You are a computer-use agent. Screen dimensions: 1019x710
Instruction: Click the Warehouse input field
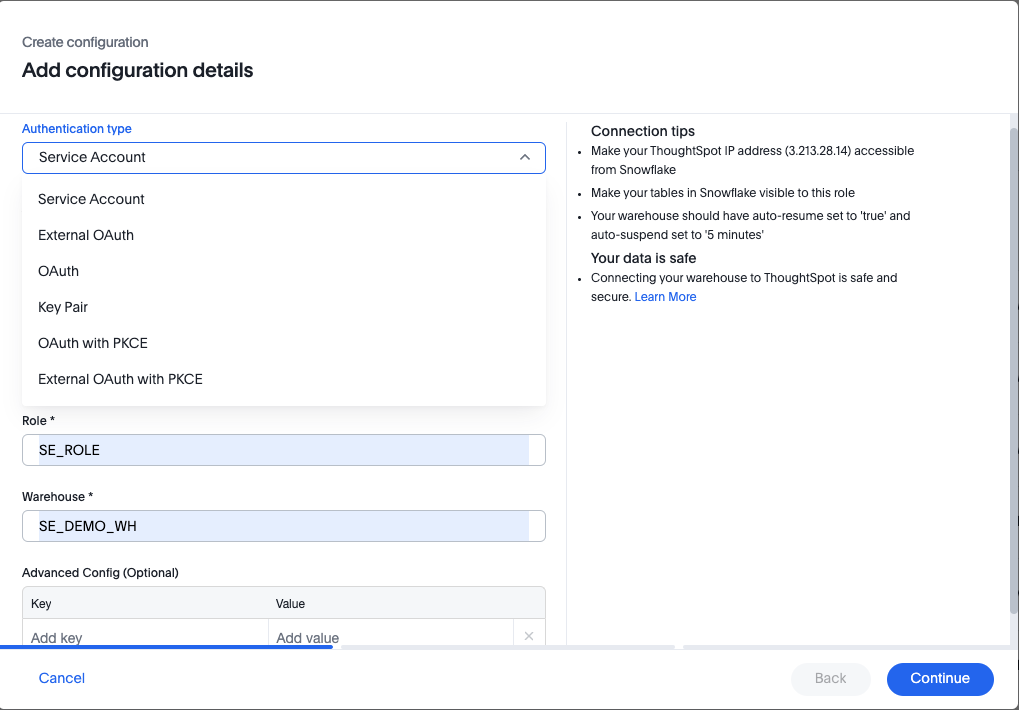[x=284, y=526]
